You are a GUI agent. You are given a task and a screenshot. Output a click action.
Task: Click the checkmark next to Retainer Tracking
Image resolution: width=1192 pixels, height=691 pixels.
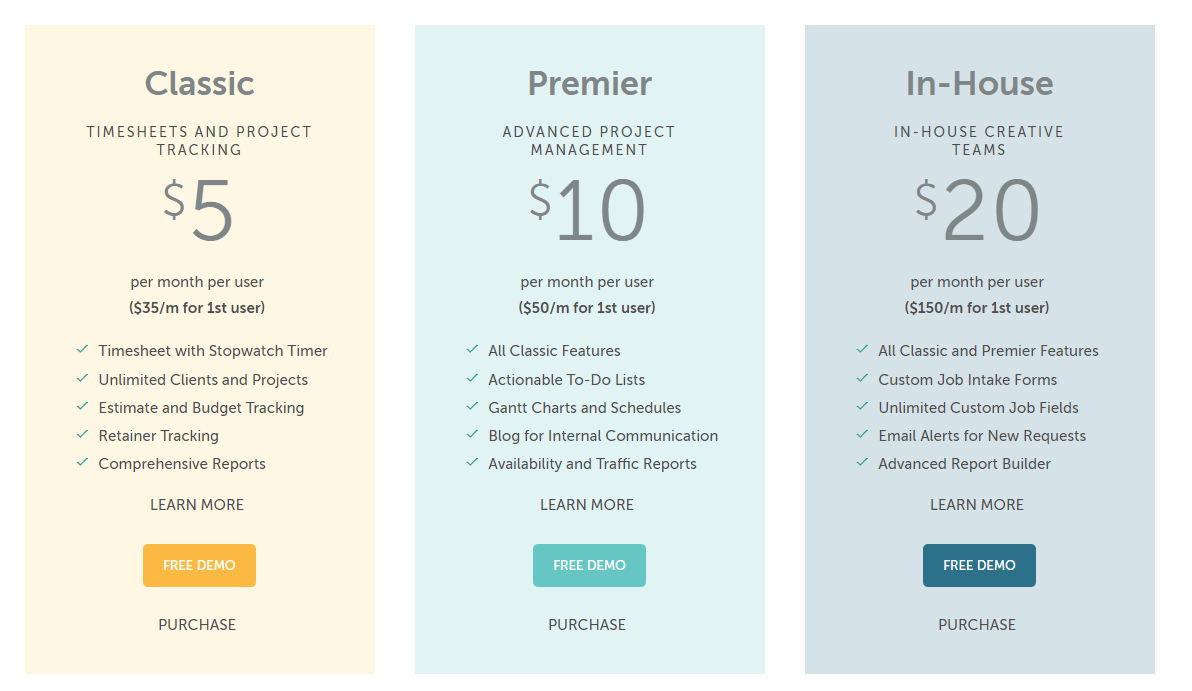click(x=82, y=434)
